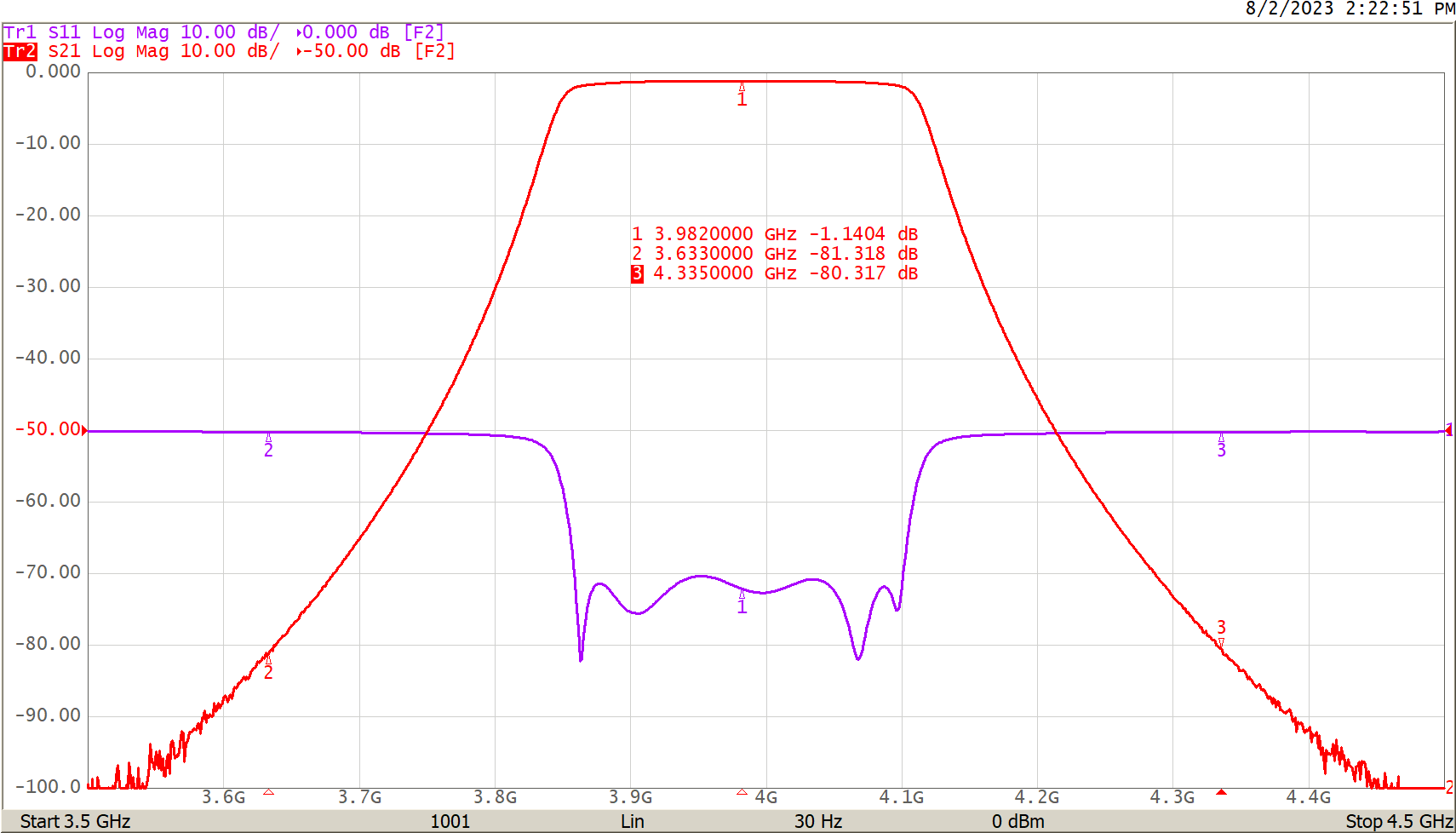Adjust the output power showing 0 dBm

(x=1018, y=822)
